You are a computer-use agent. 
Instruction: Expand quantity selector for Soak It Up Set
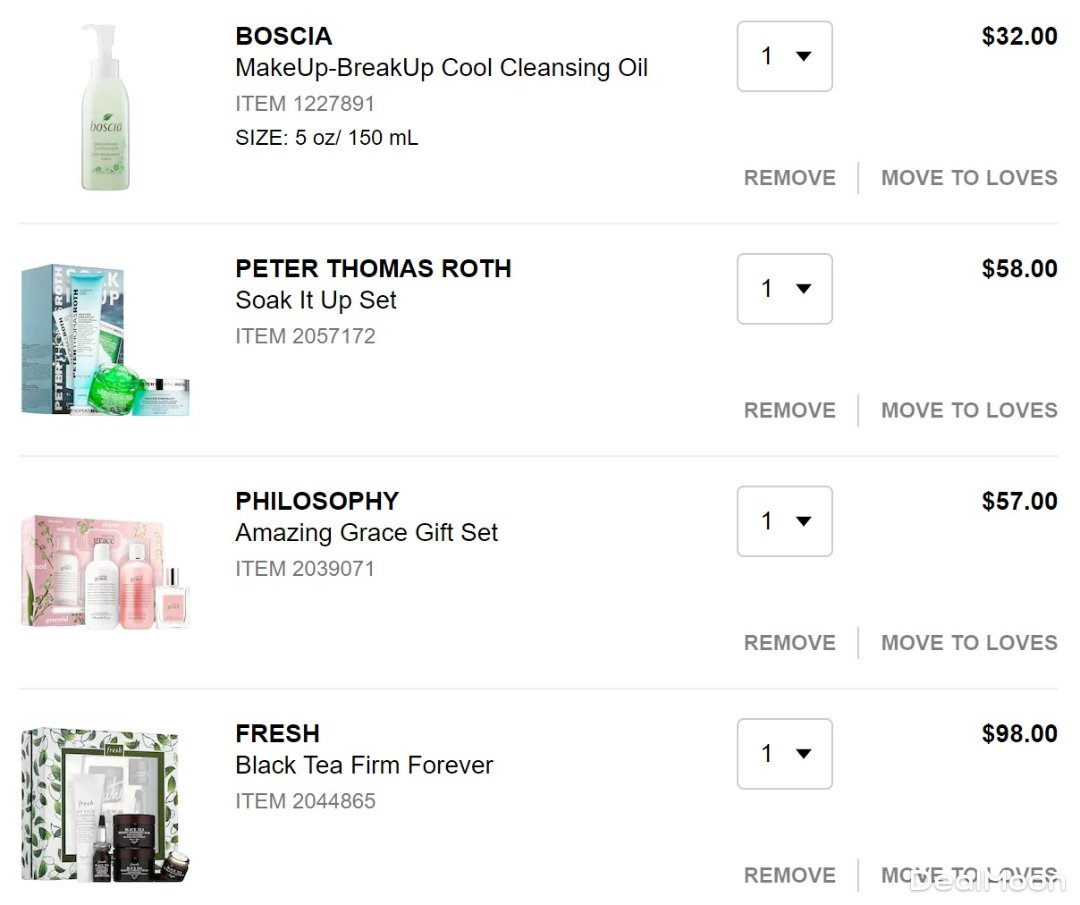point(784,289)
